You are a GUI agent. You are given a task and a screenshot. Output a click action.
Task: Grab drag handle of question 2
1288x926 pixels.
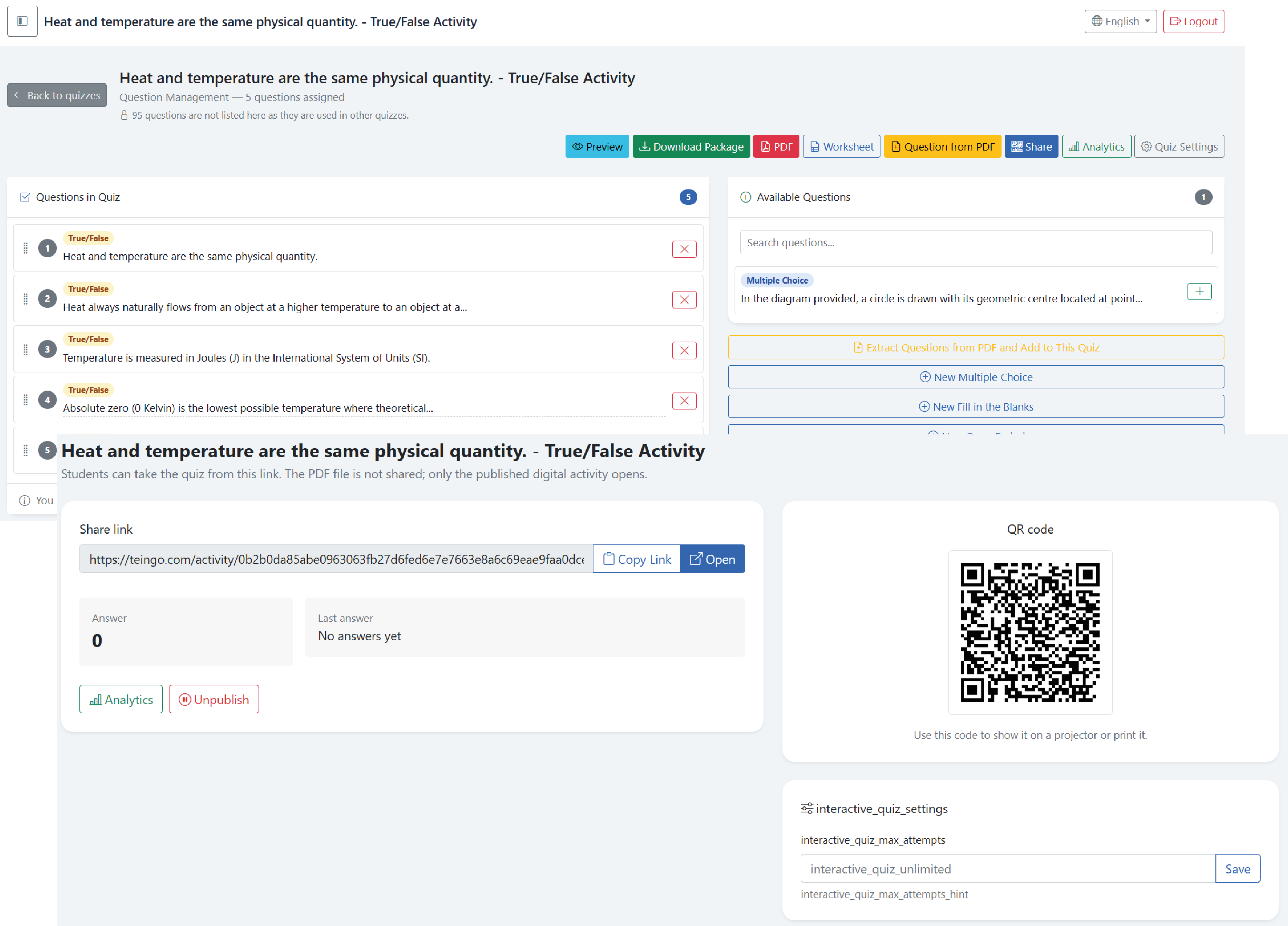(x=25, y=299)
